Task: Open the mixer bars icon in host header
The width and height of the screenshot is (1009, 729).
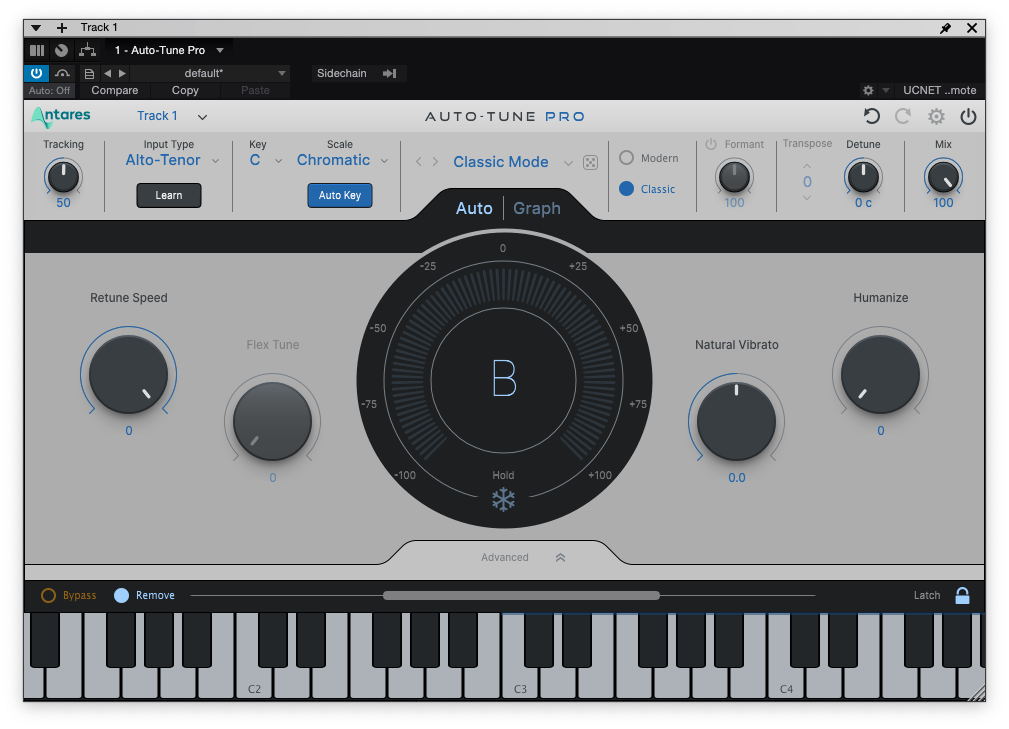Action: click(37, 50)
